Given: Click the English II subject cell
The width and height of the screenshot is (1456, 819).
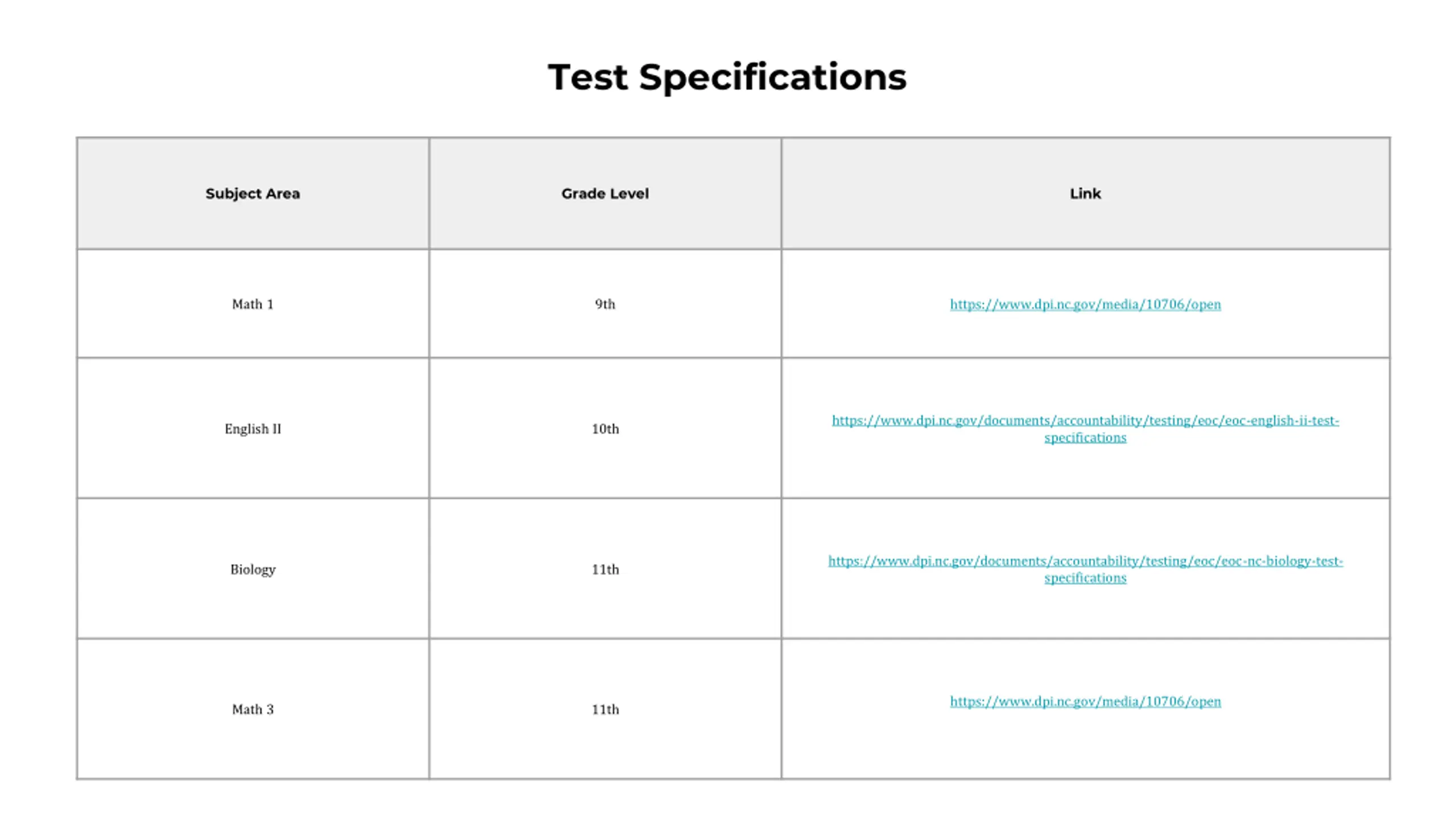Looking at the screenshot, I should coord(253,429).
